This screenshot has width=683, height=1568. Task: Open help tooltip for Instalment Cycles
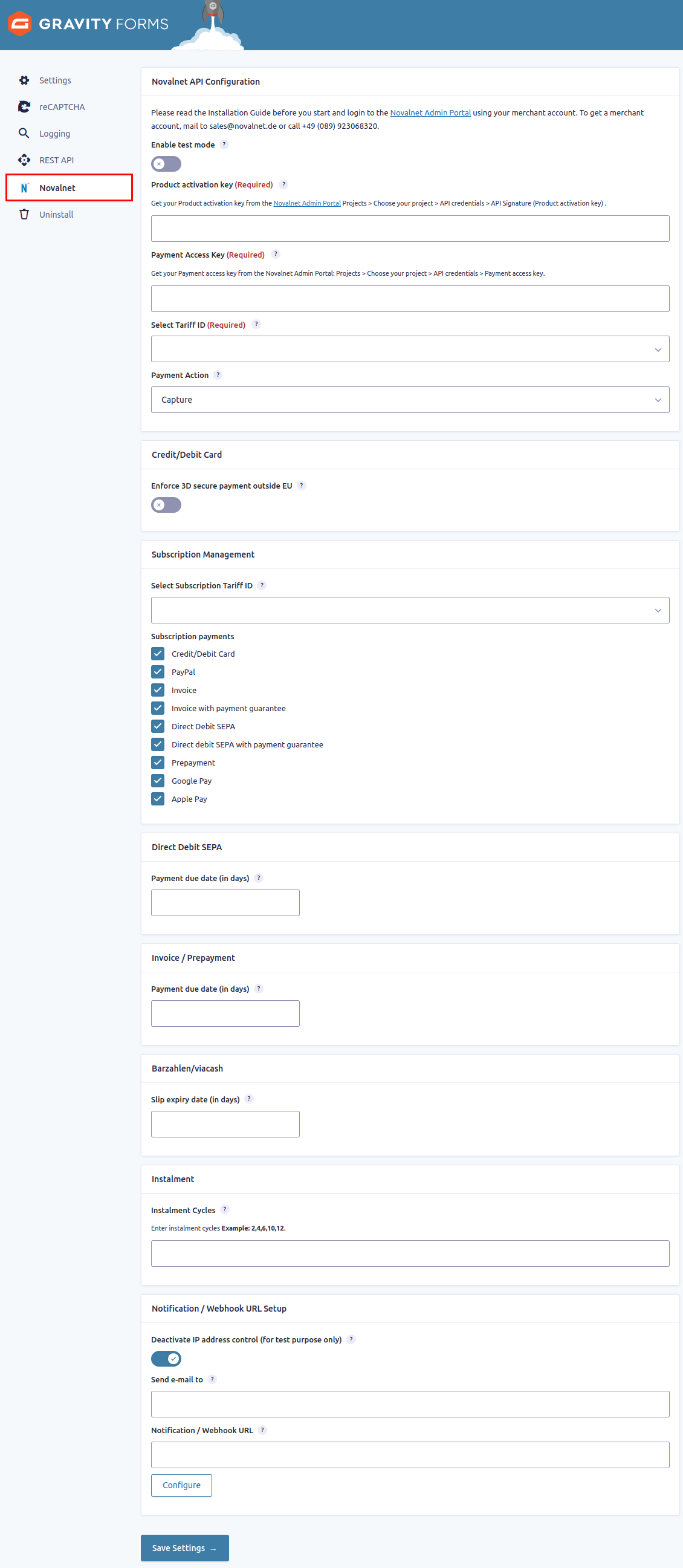point(225,1209)
